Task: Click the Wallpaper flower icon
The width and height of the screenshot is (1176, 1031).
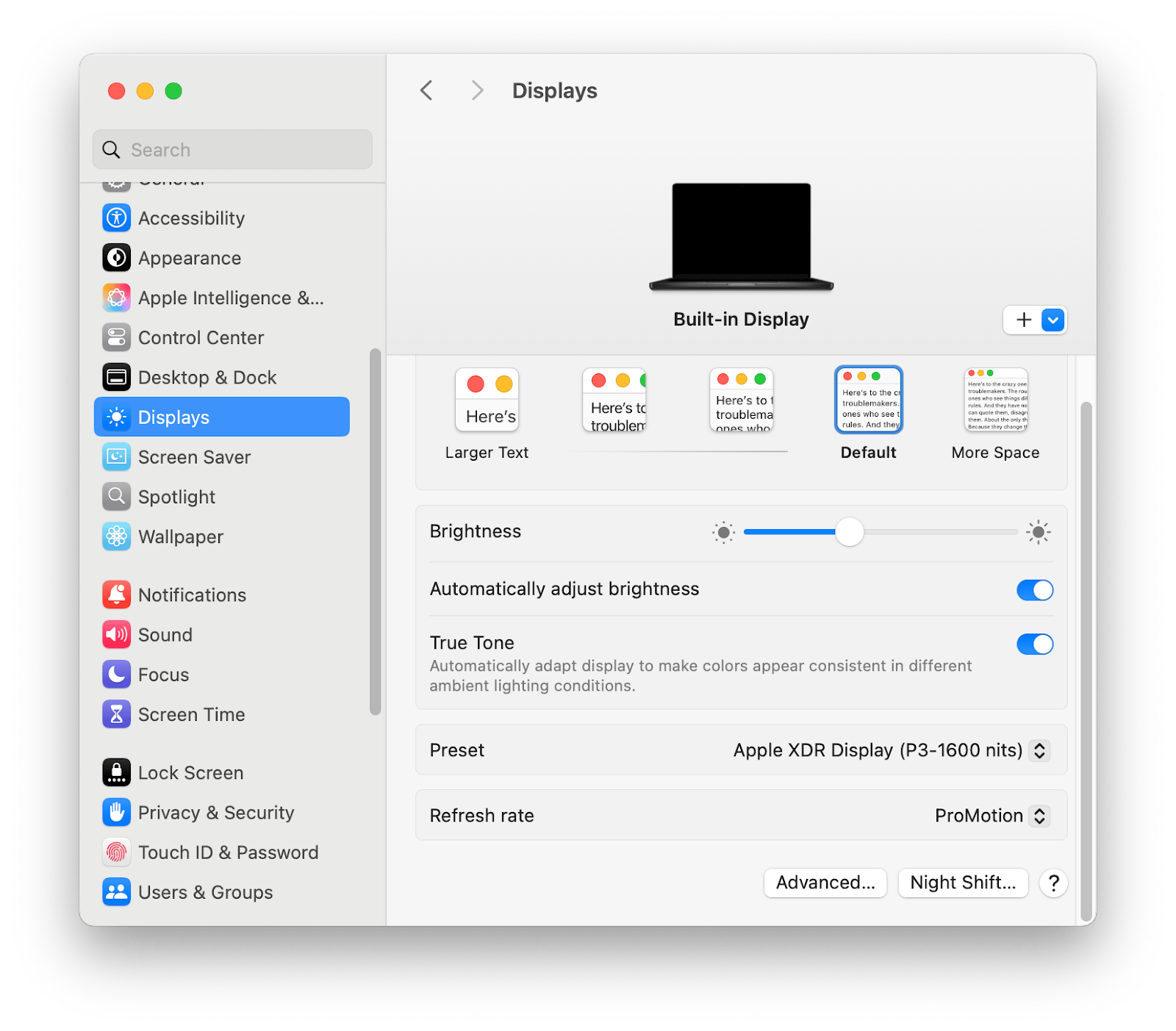Action: coord(117,536)
